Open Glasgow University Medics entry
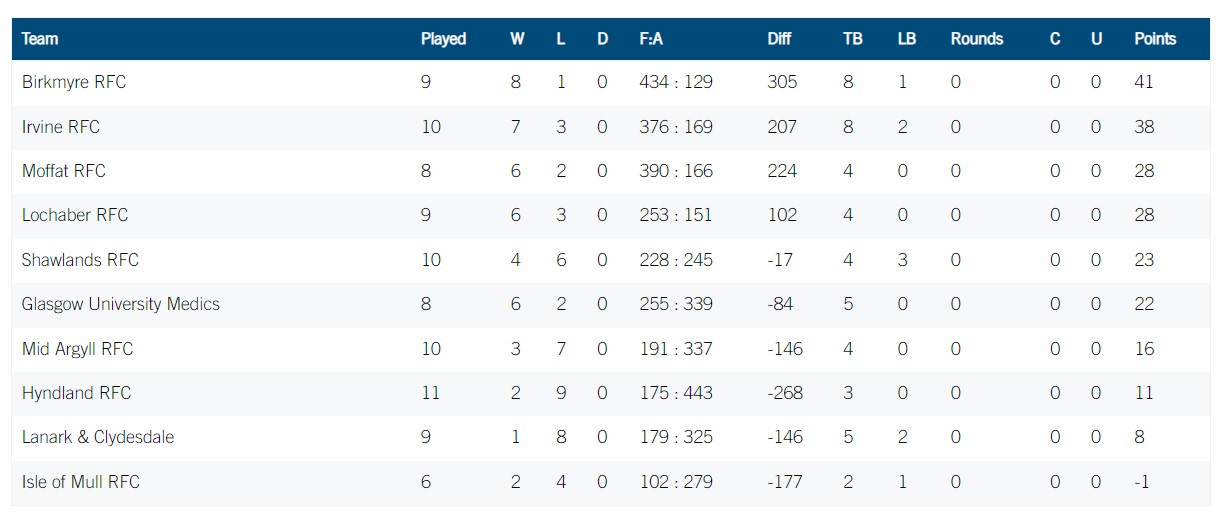Screen dimensions: 1229x515 [x=120, y=304]
